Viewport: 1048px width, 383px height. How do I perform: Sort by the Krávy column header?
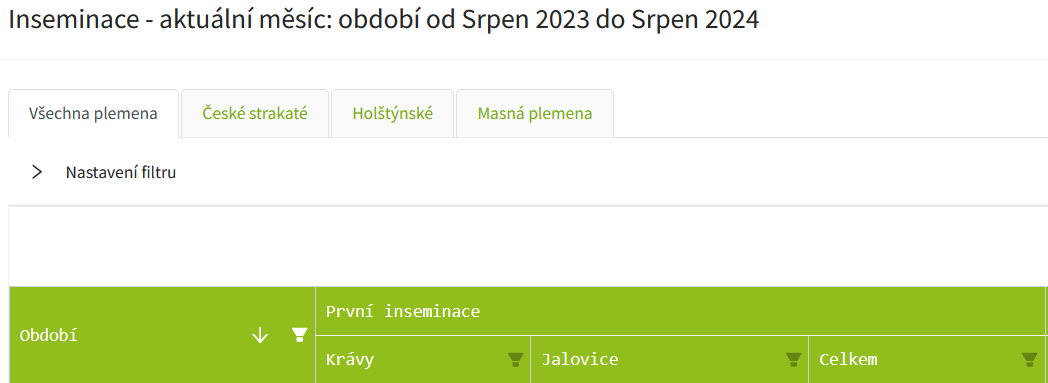point(350,360)
